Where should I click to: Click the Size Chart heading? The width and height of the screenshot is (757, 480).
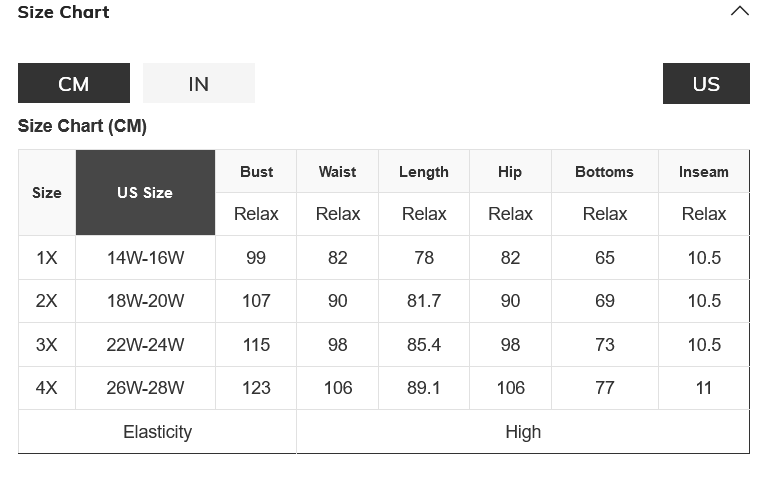[x=64, y=12]
